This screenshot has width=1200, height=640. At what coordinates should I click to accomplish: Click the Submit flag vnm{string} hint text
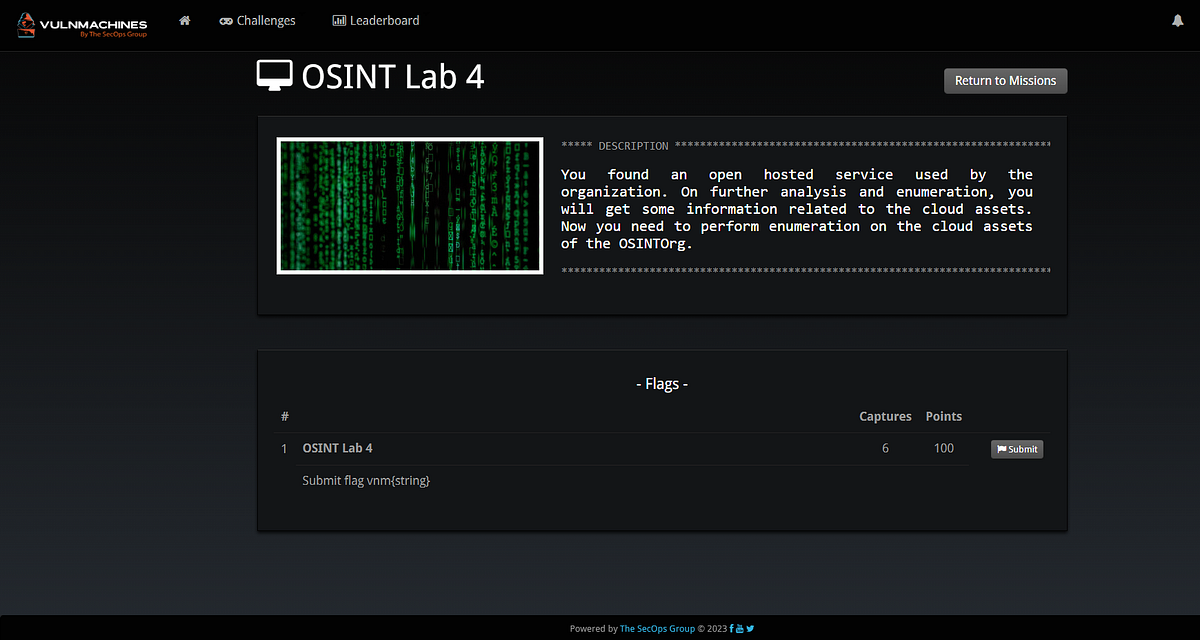point(366,480)
